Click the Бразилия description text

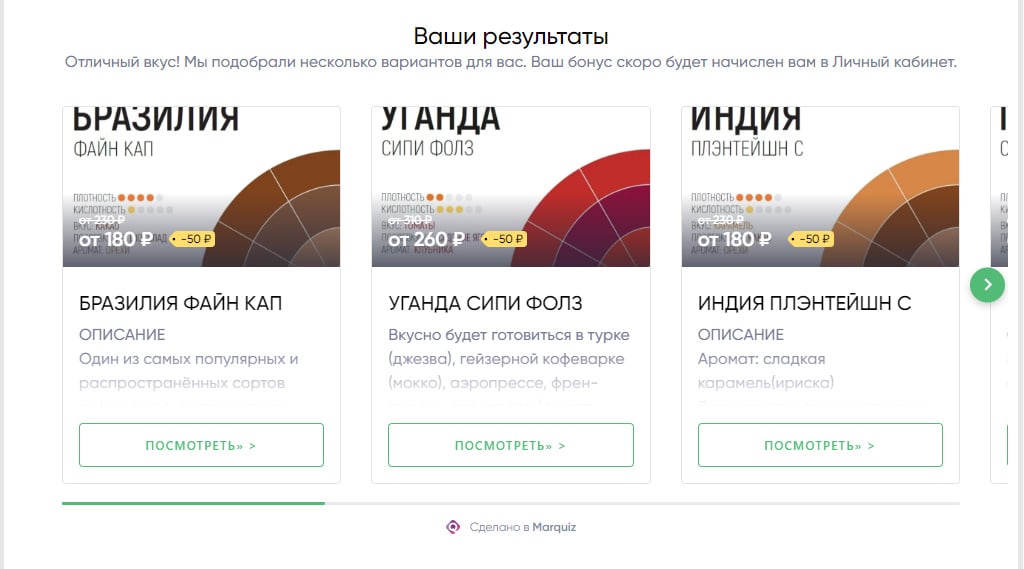click(188, 370)
